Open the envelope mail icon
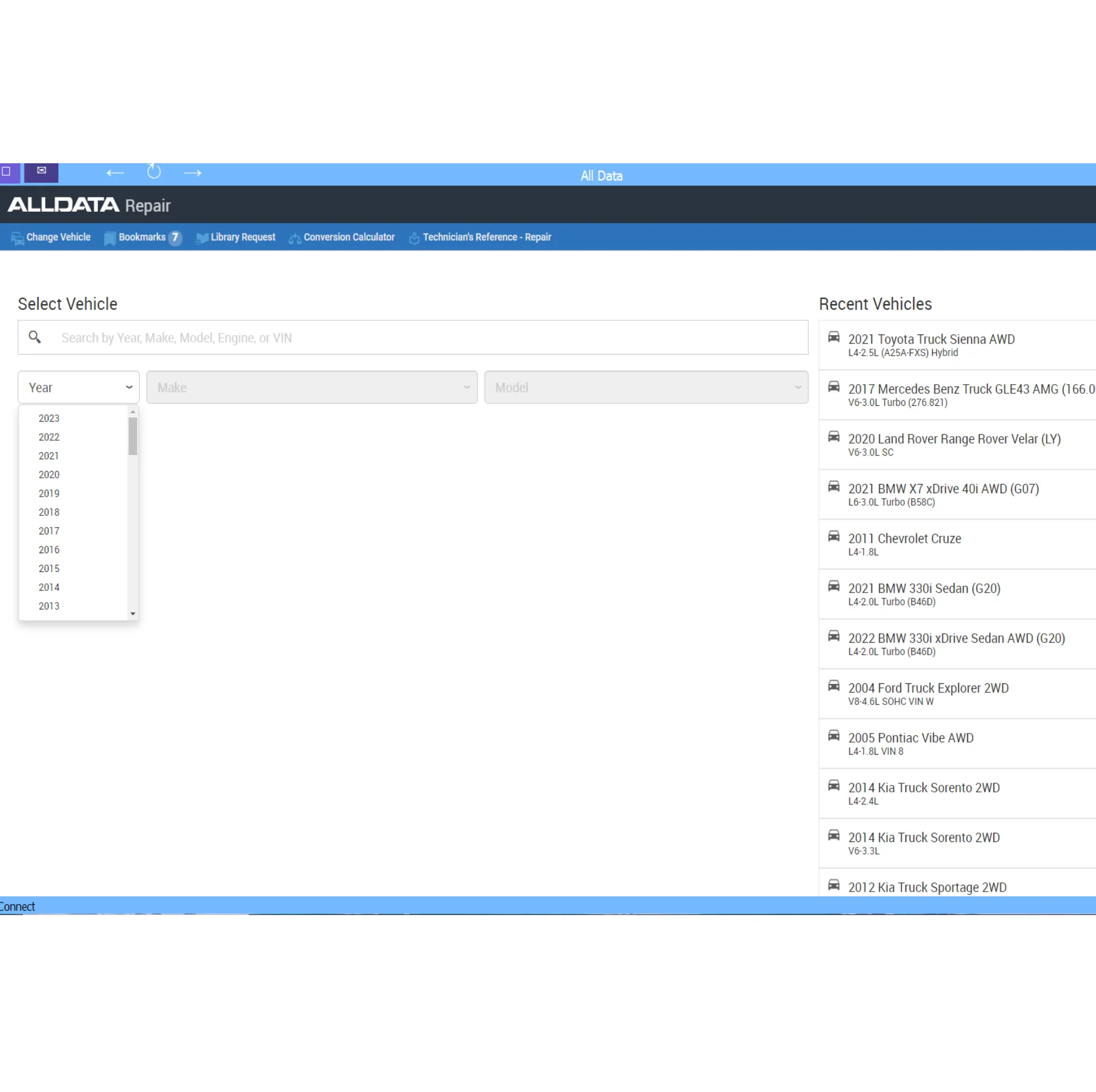This screenshot has height=1092, width=1096. click(41, 171)
